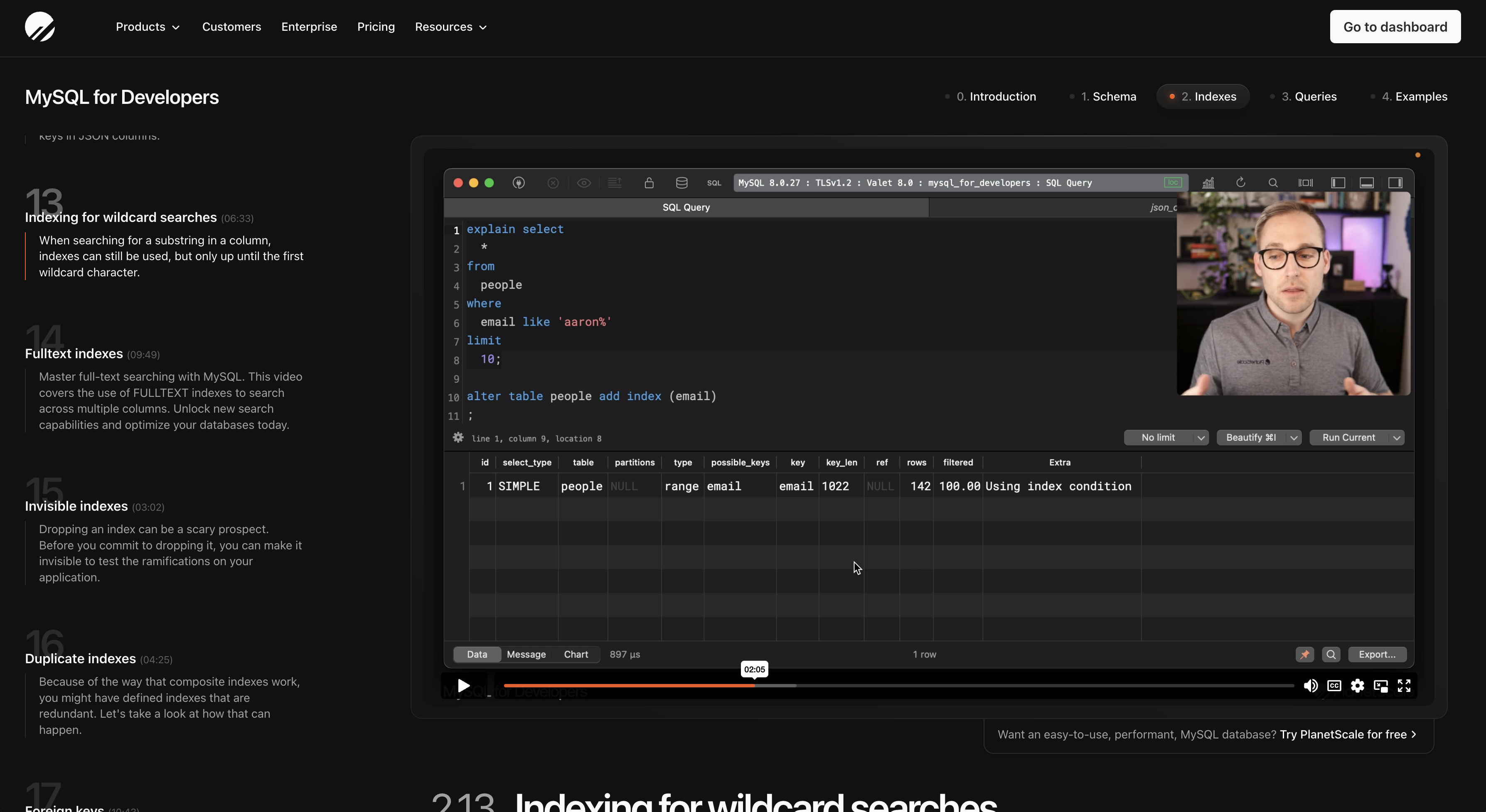The height and width of the screenshot is (812, 1486).
Task: Expand the Beautify dropdown arrow
Action: pos(1294,438)
